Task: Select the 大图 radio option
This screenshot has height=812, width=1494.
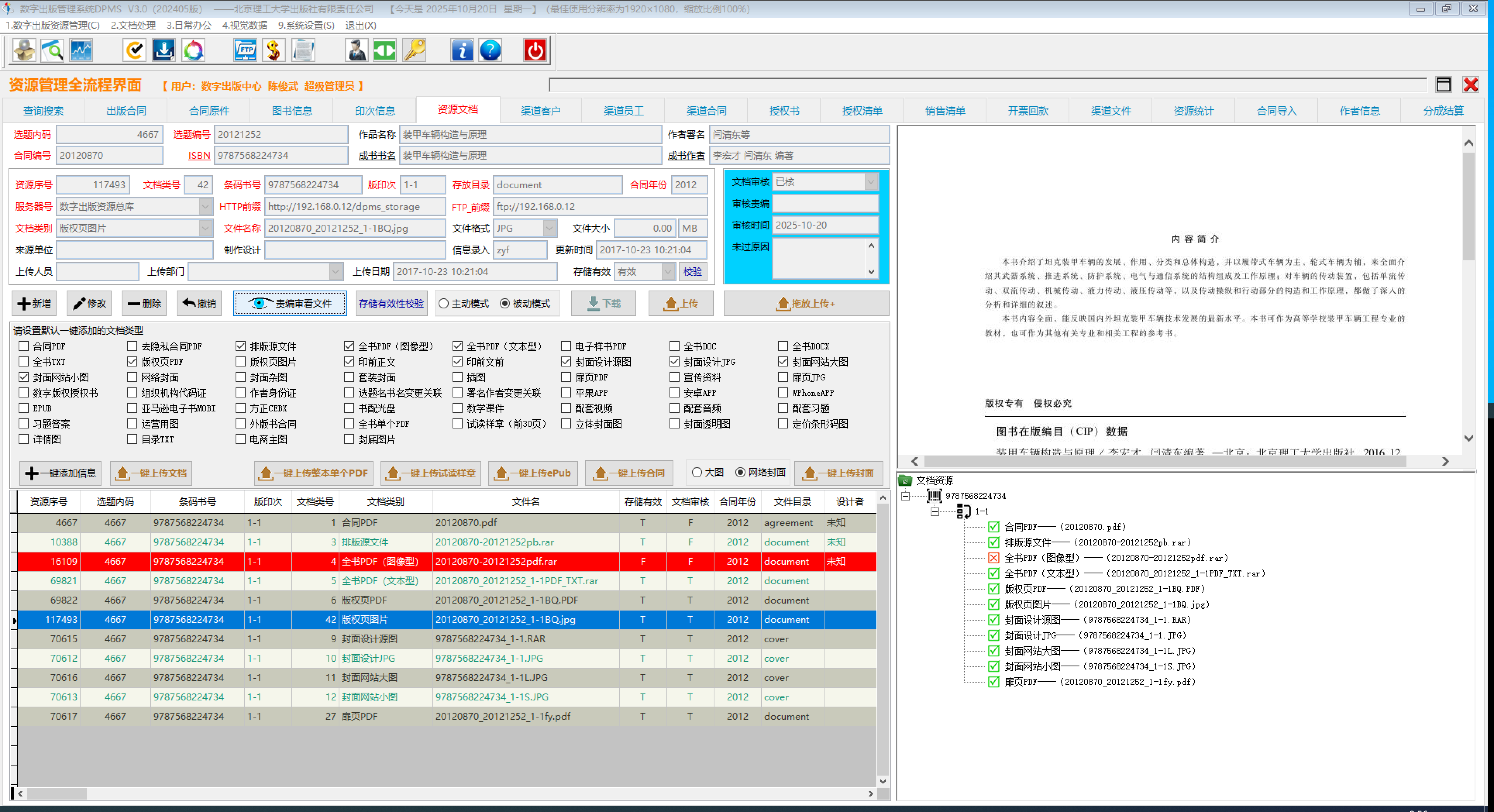Action: tap(697, 473)
